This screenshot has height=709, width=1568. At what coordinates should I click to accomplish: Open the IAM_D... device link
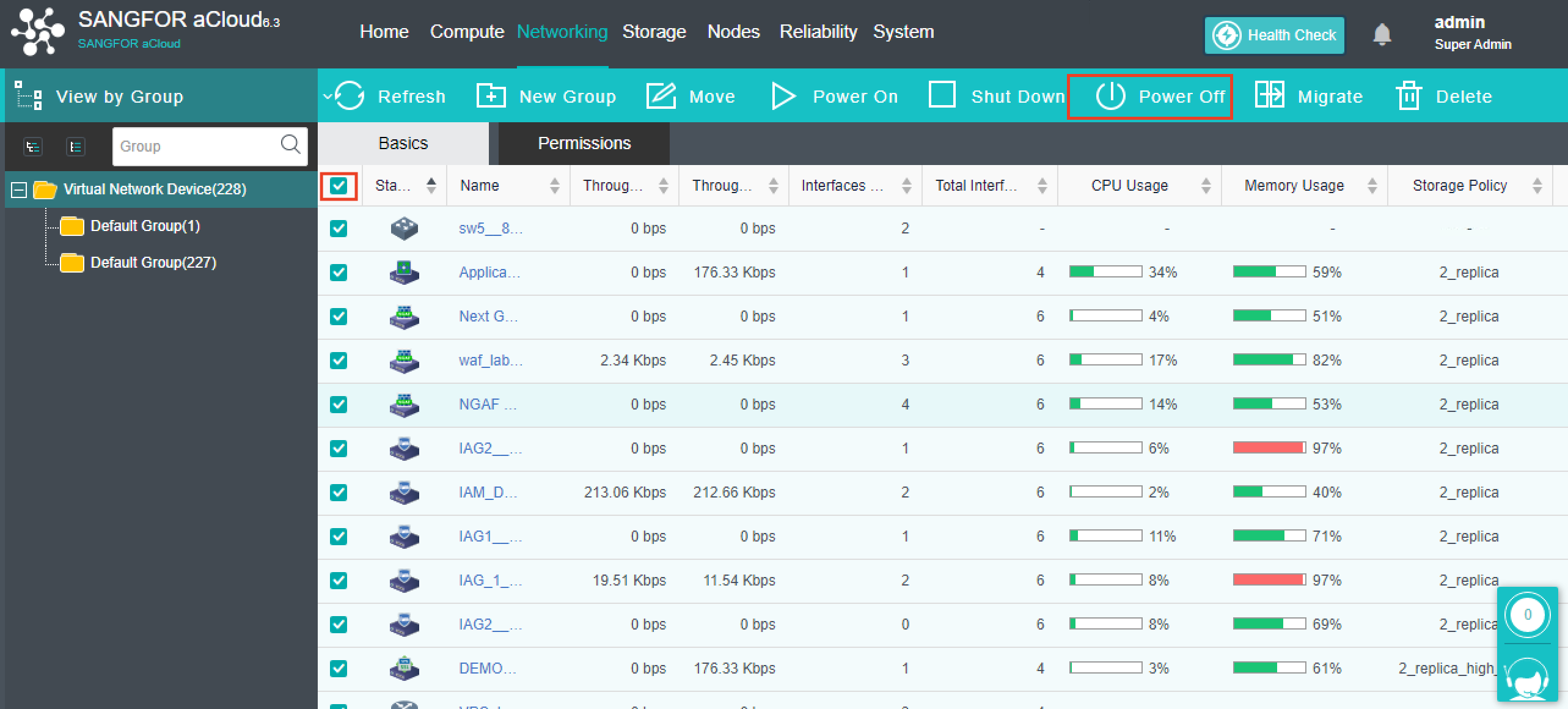(488, 493)
